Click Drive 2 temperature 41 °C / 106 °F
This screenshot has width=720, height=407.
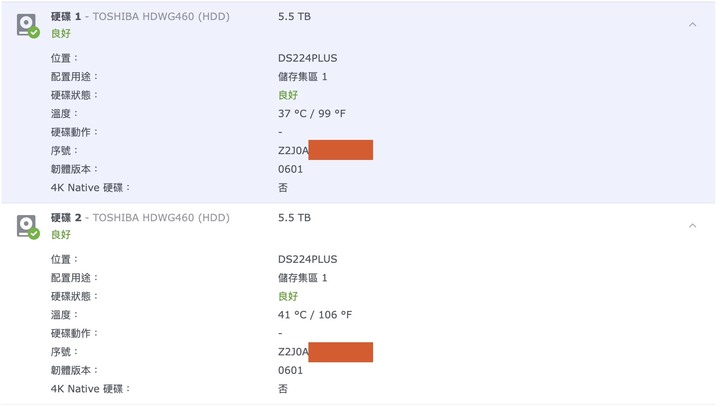point(315,315)
